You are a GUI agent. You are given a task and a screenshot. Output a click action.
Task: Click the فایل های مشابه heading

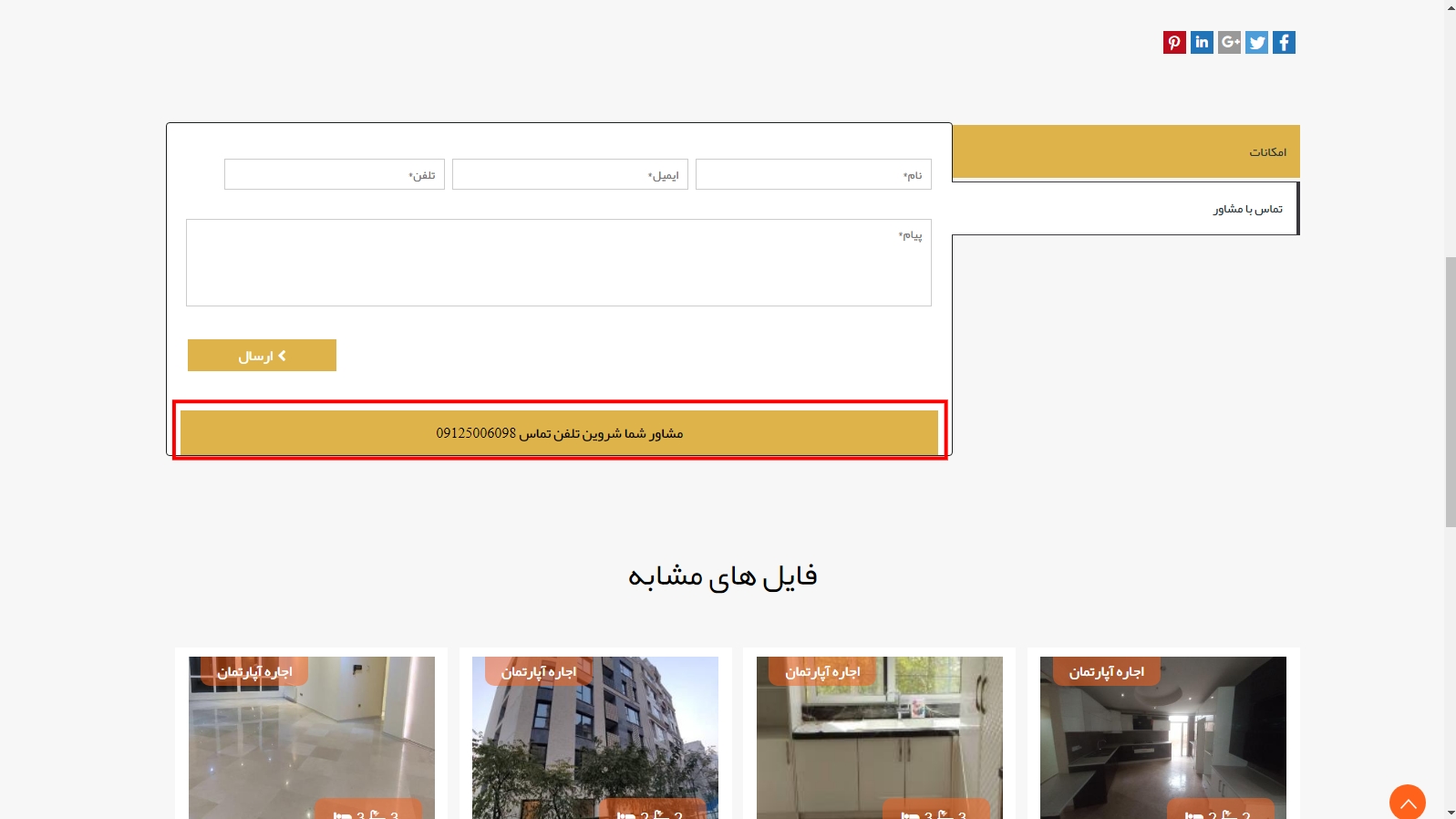coord(723,576)
